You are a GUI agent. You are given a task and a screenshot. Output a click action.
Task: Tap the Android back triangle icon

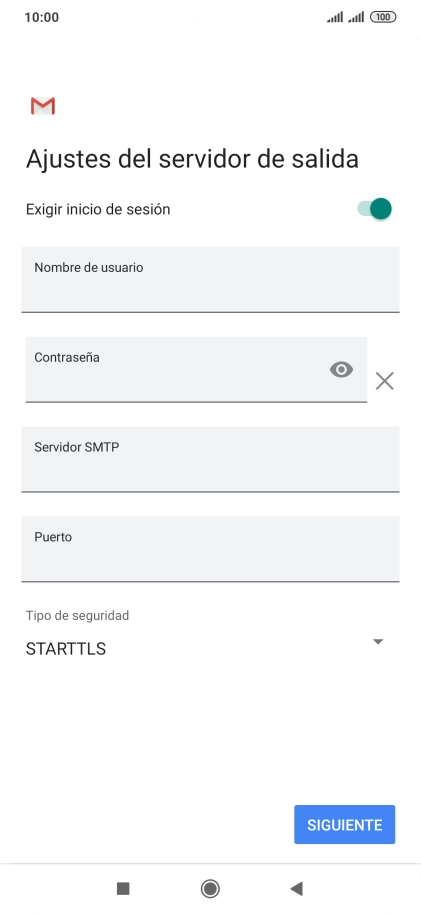pos(296,888)
